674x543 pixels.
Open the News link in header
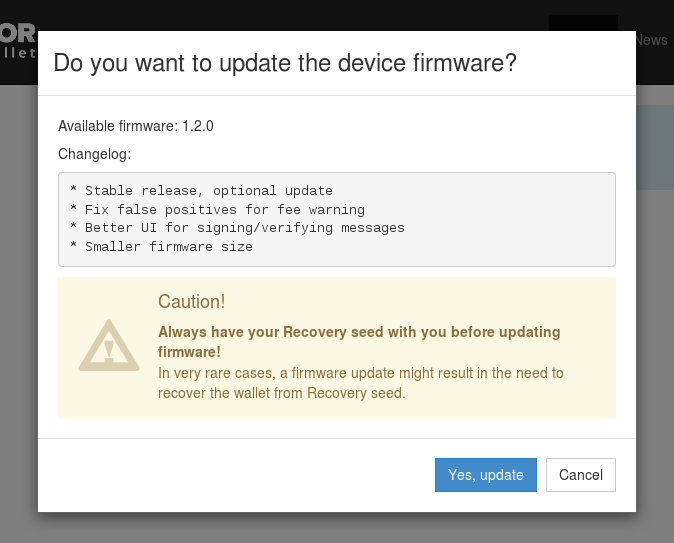point(652,40)
